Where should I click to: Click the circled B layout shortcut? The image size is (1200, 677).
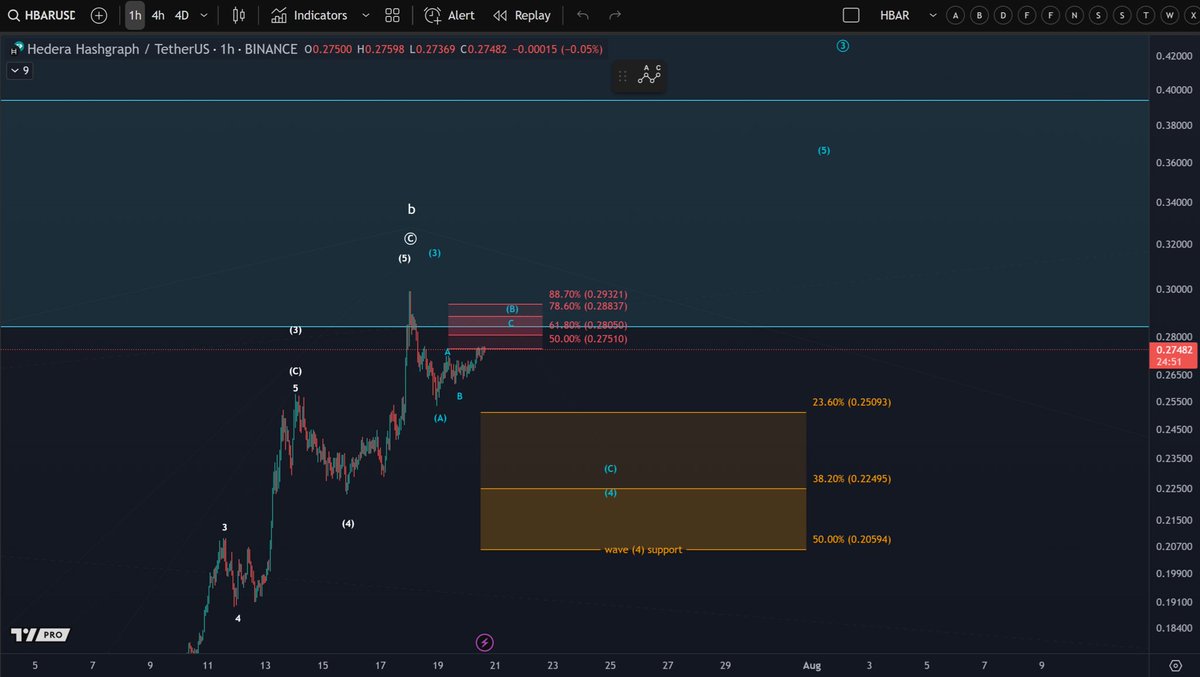(x=980, y=15)
